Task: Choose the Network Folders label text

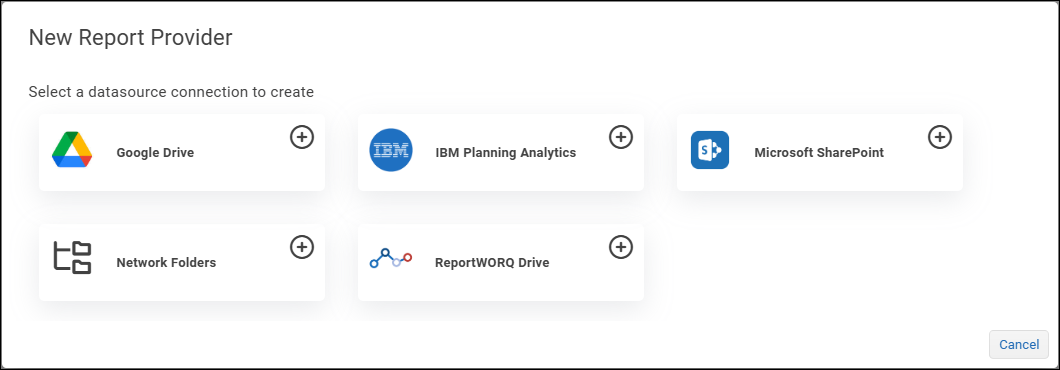Action: [x=166, y=262]
